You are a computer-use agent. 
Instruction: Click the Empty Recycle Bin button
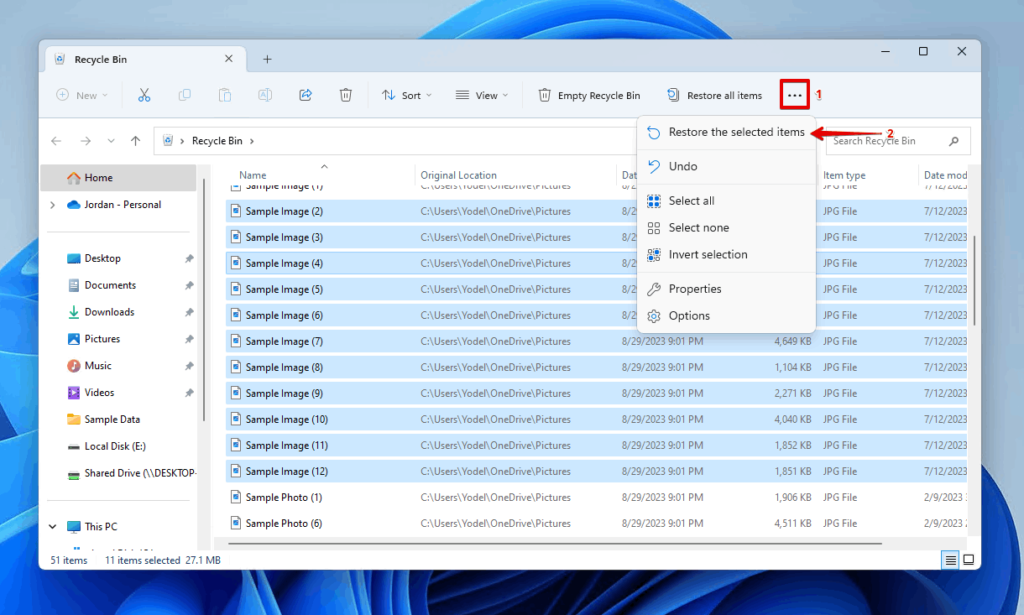(x=589, y=94)
